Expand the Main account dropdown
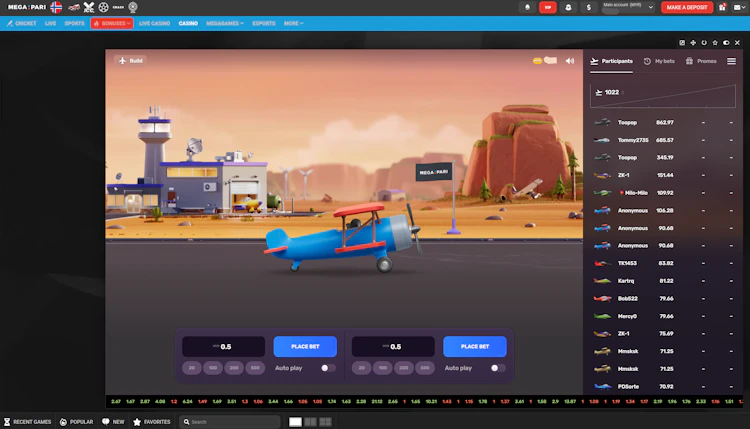Image resolution: width=750 pixels, height=429 pixels. pyautogui.click(x=628, y=7)
